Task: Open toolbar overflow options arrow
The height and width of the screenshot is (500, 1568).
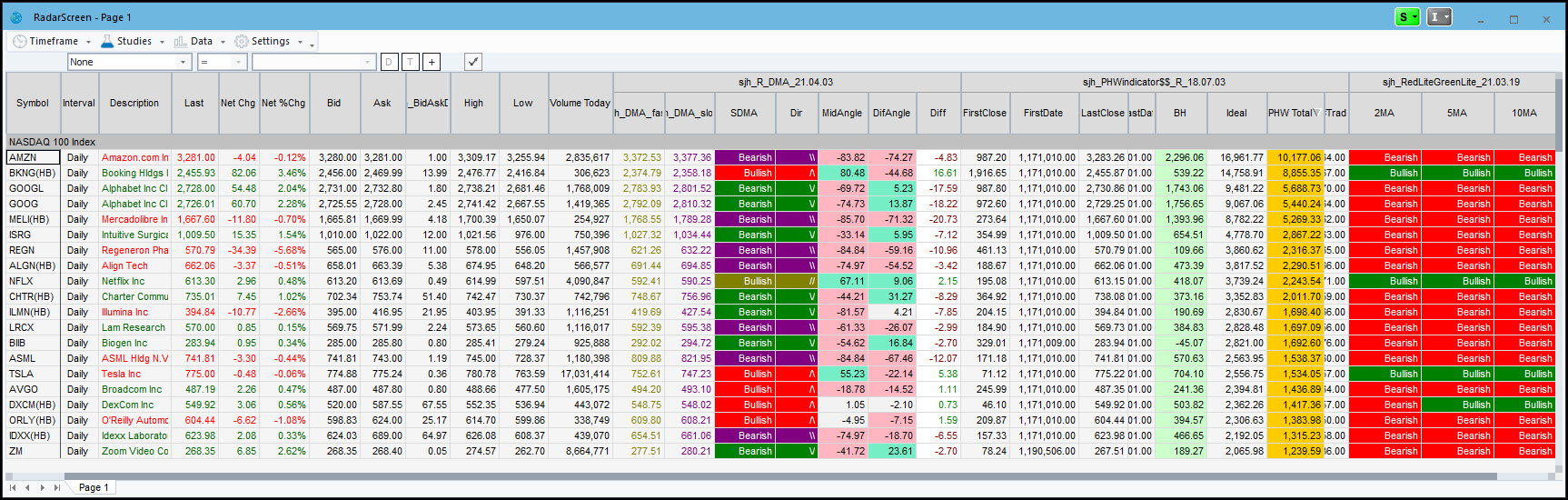Action: 312,44
